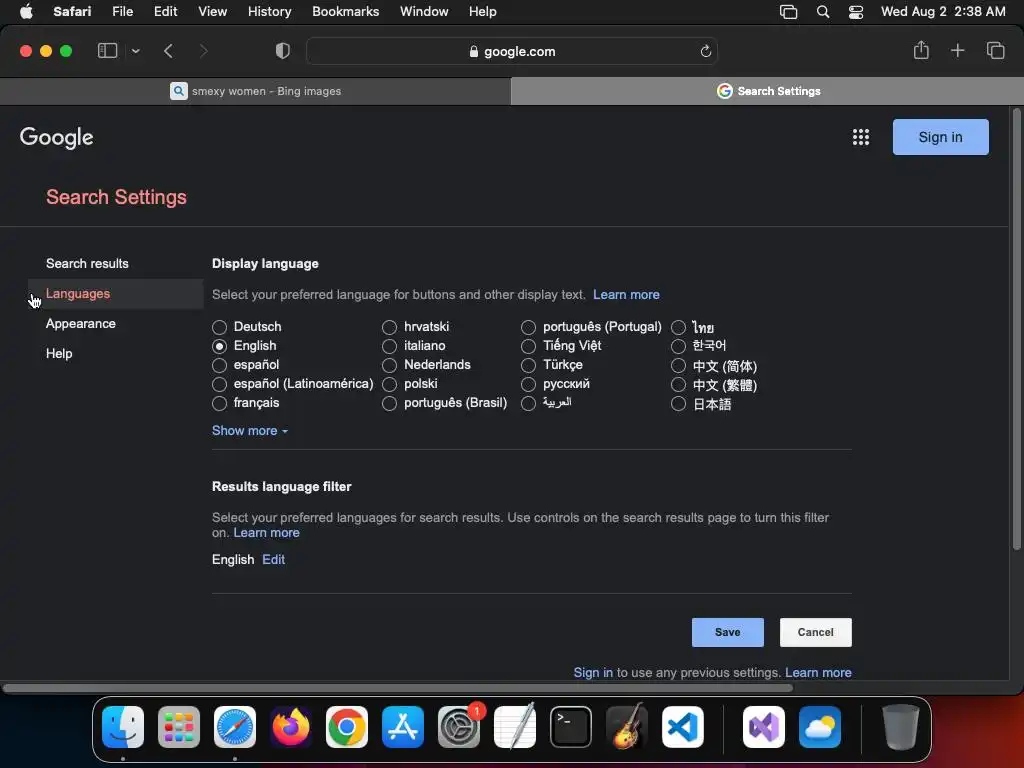Open the Trash in the dock
The height and width of the screenshot is (768, 1024).
click(901, 727)
